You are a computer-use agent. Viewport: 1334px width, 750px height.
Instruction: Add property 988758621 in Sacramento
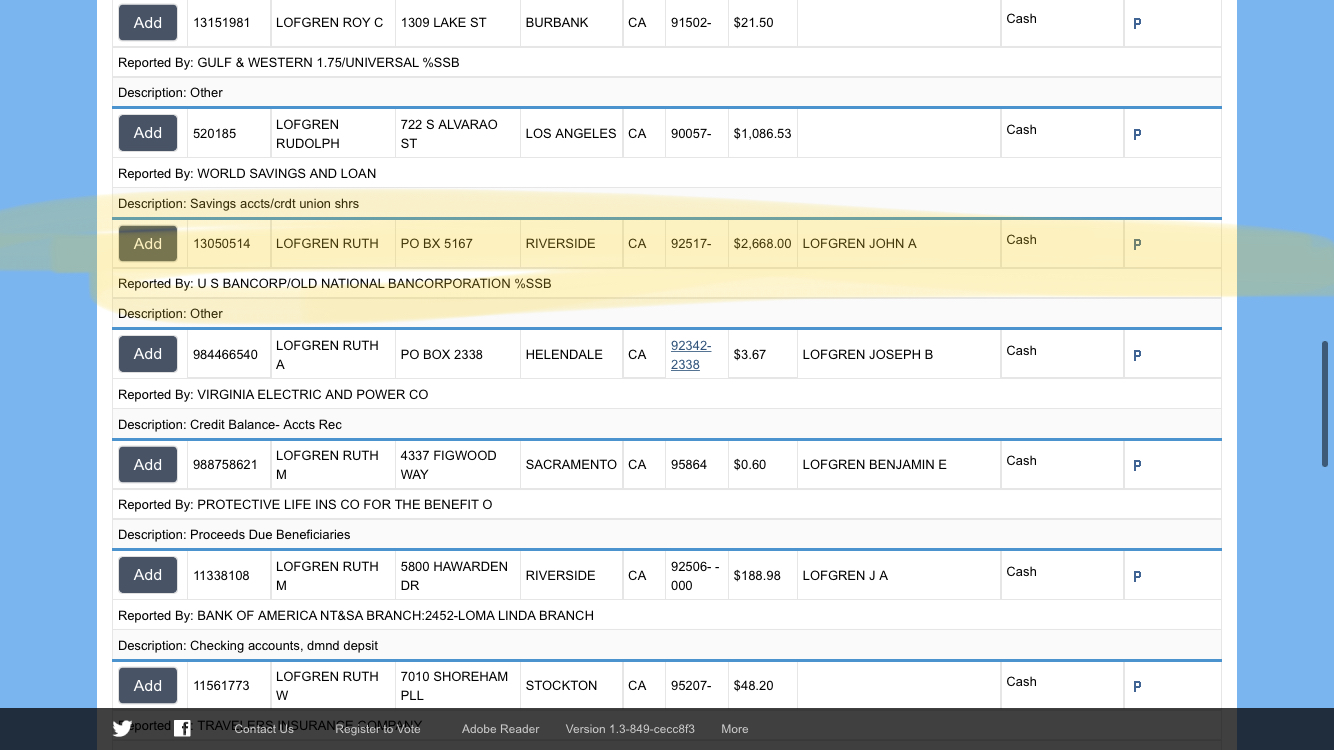tap(148, 464)
